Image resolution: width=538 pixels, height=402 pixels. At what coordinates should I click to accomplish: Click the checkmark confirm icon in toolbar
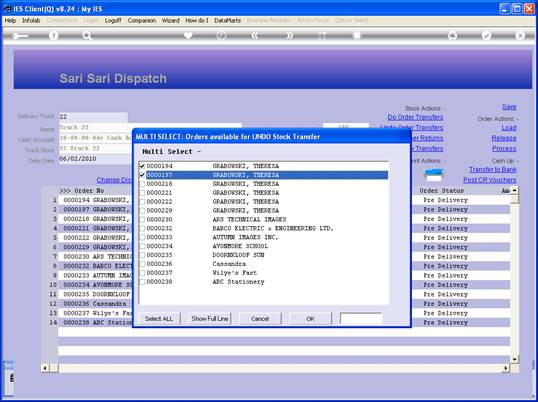click(486, 35)
